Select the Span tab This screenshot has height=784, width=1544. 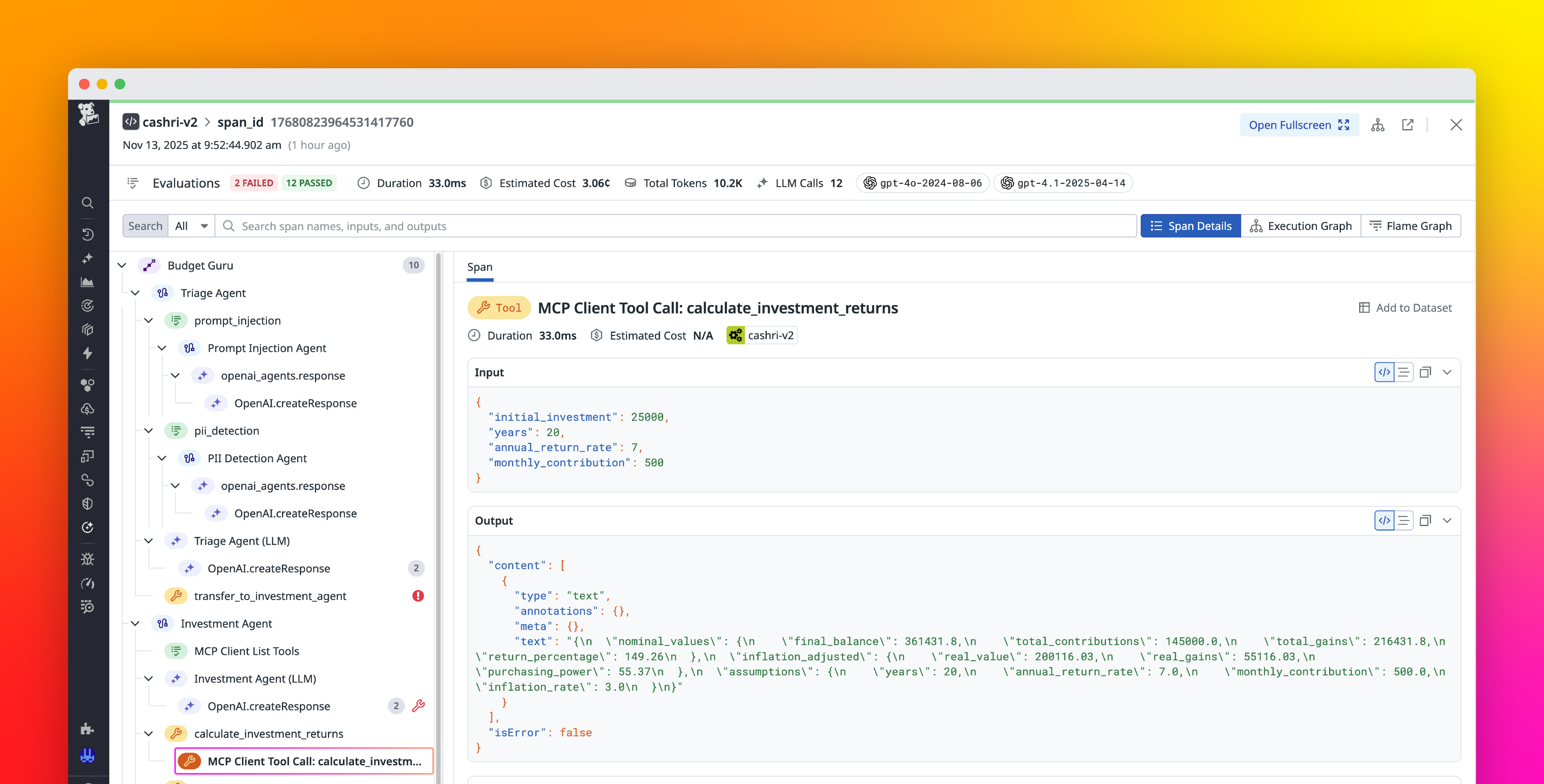[479, 267]
